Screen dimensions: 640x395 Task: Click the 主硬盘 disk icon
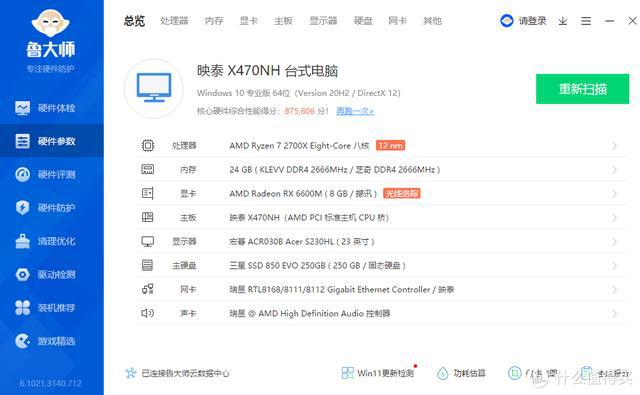click(147, 265)
